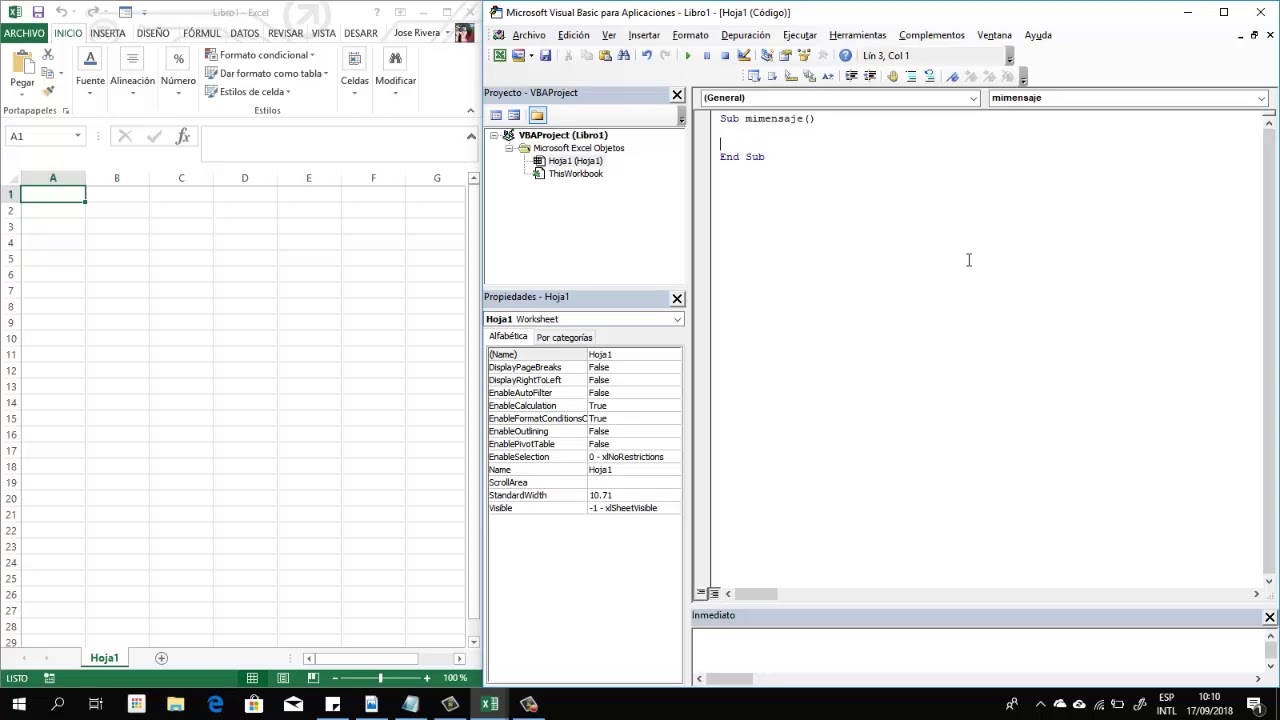Click the Outdent icon in the Edit toolbar

pos(870,76)
